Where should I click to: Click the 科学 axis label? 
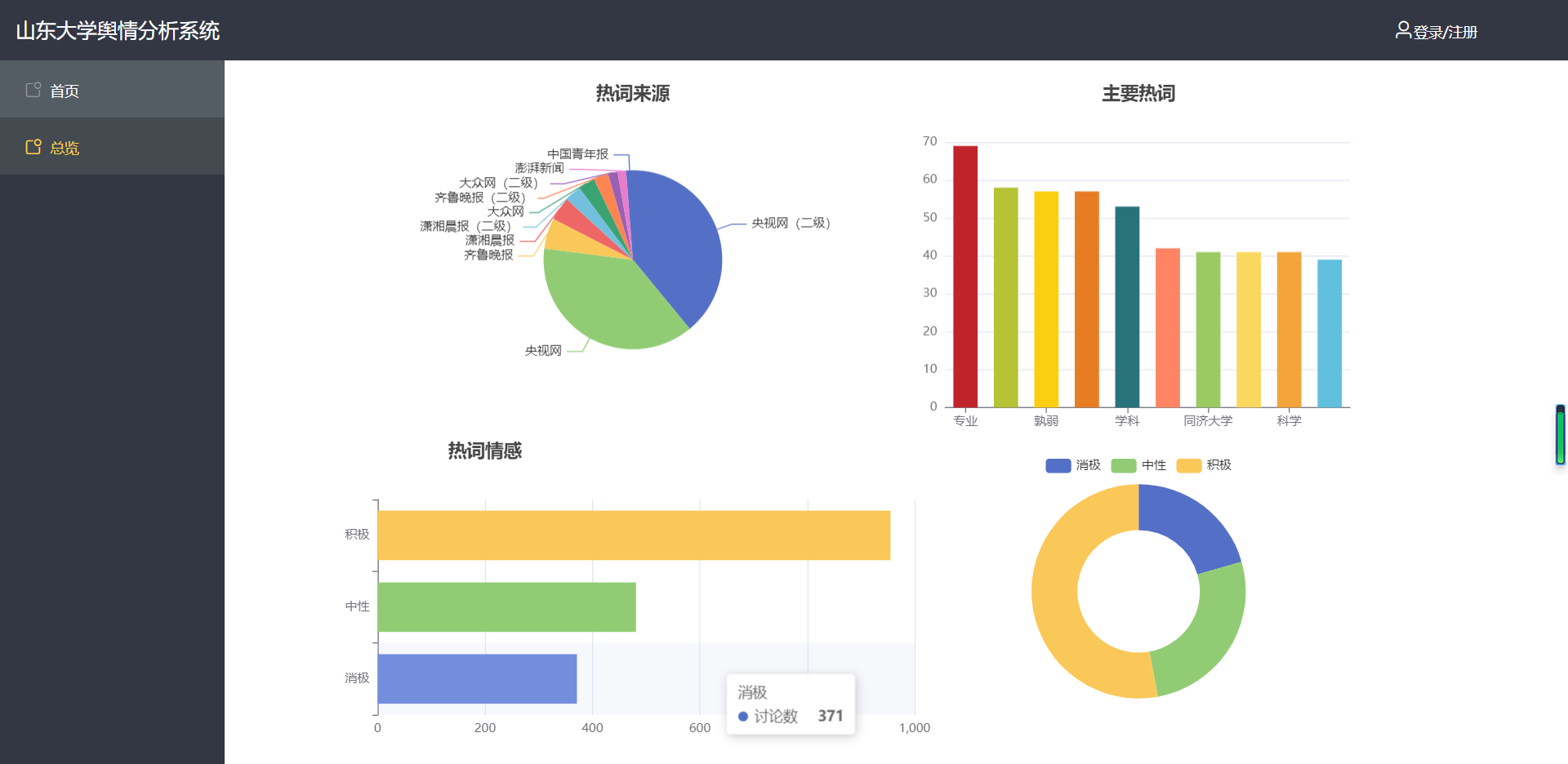click(x=1289, y=421)
